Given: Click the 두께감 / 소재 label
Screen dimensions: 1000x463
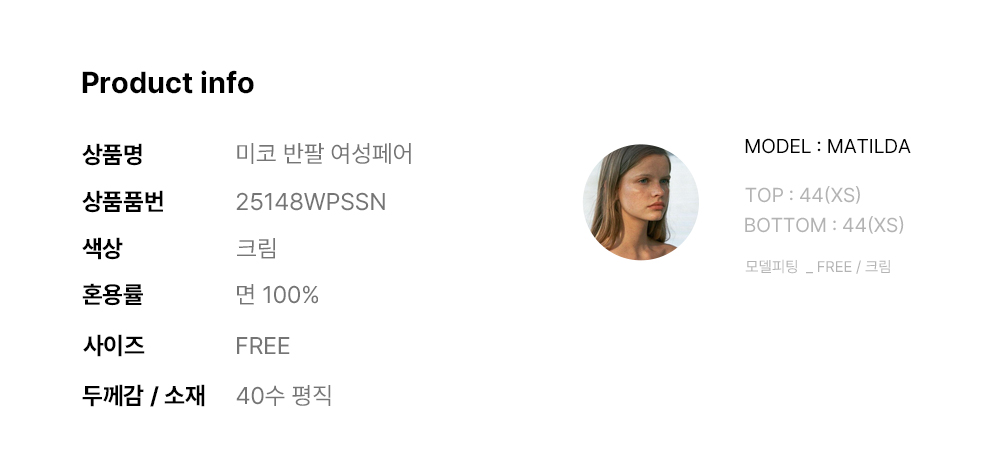Looking at the screenshot, I should coord(143,395).
